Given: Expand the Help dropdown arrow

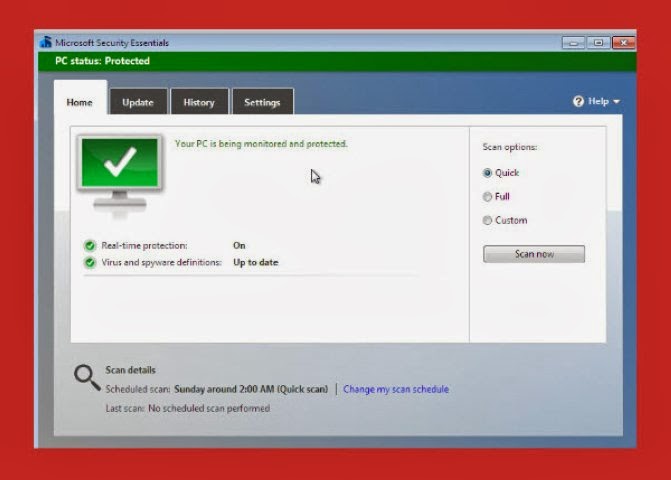Looking at the screenshot, I should (x=616, y=102).
